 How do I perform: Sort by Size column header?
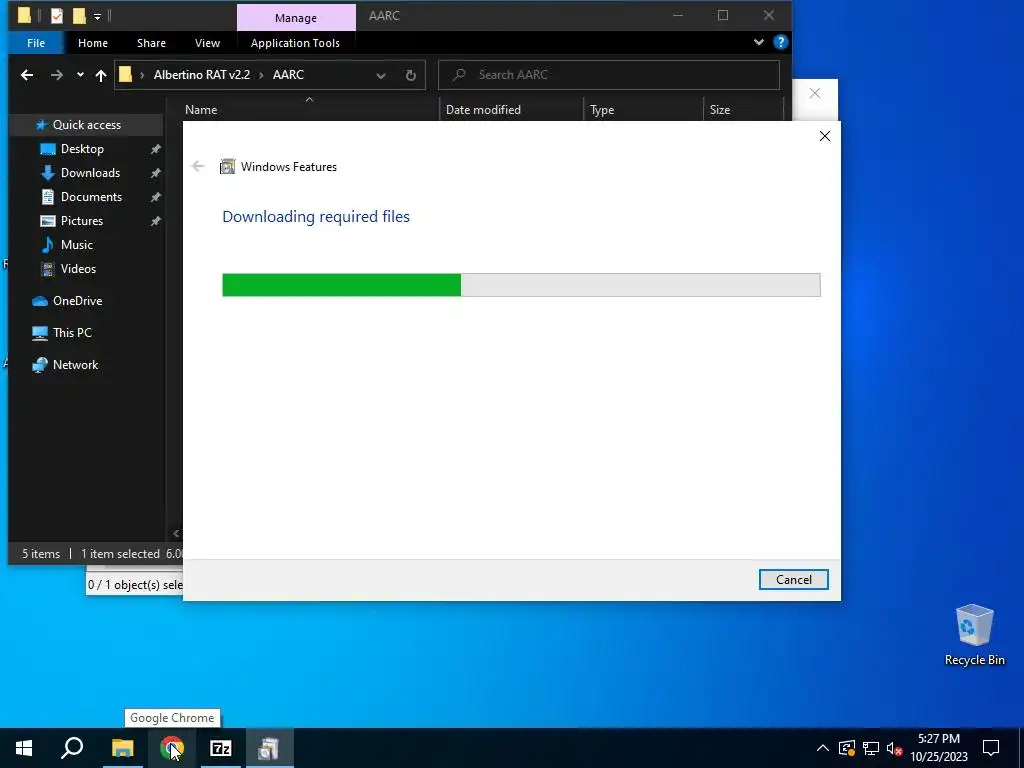[720, 110]
